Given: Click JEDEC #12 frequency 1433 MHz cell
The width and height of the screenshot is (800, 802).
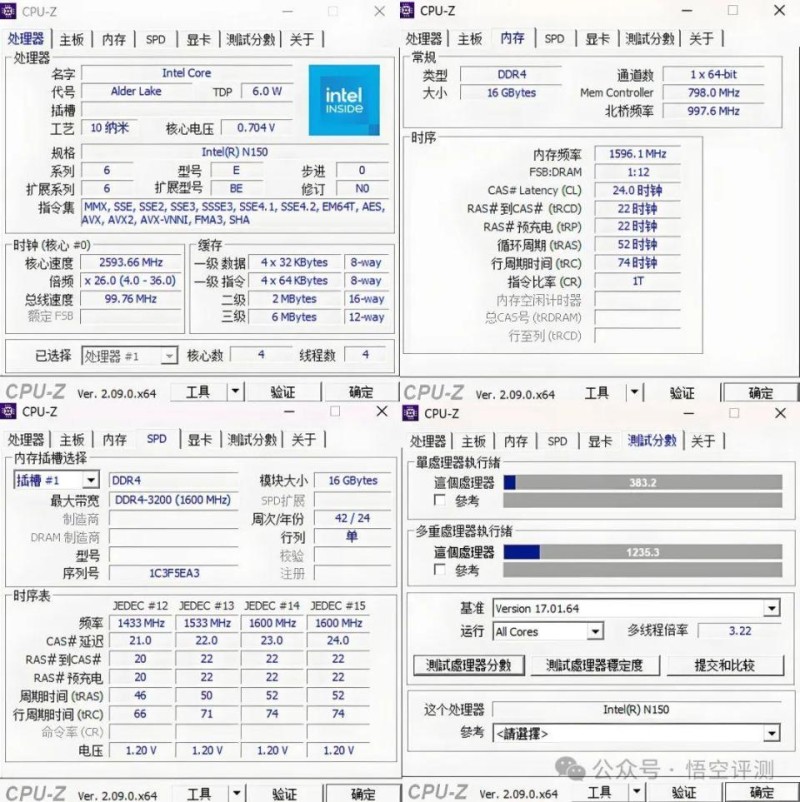Looking at the screenshot, I should (141, 622).
